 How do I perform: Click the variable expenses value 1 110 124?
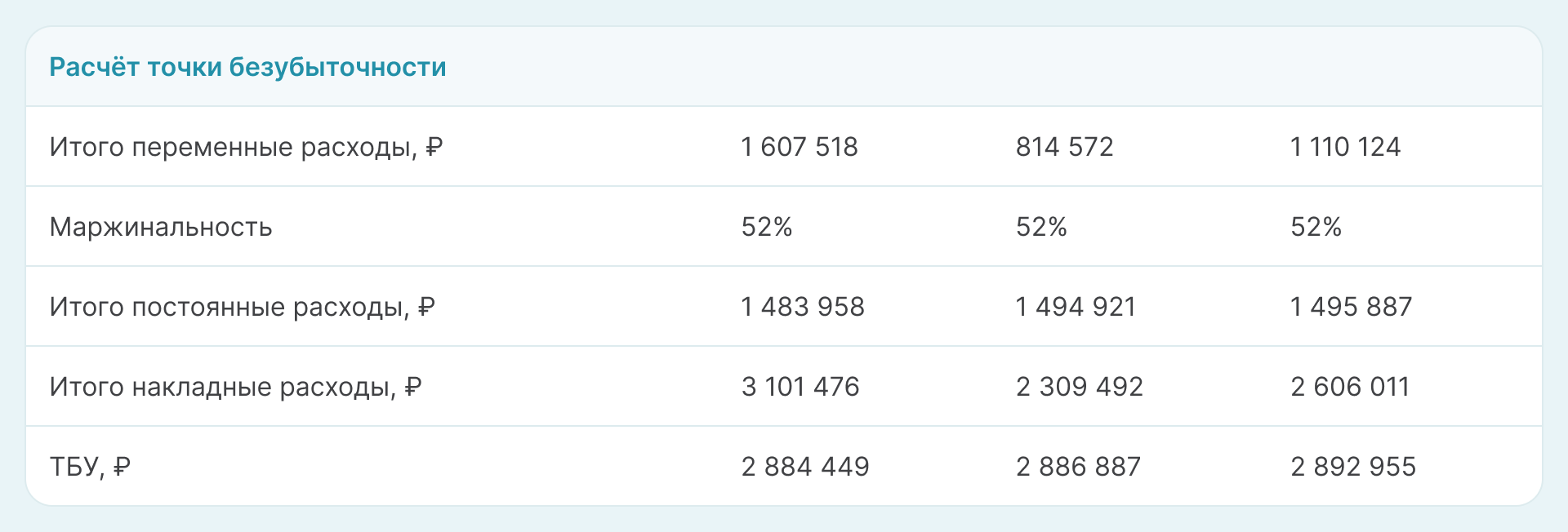pos(1345,147)
